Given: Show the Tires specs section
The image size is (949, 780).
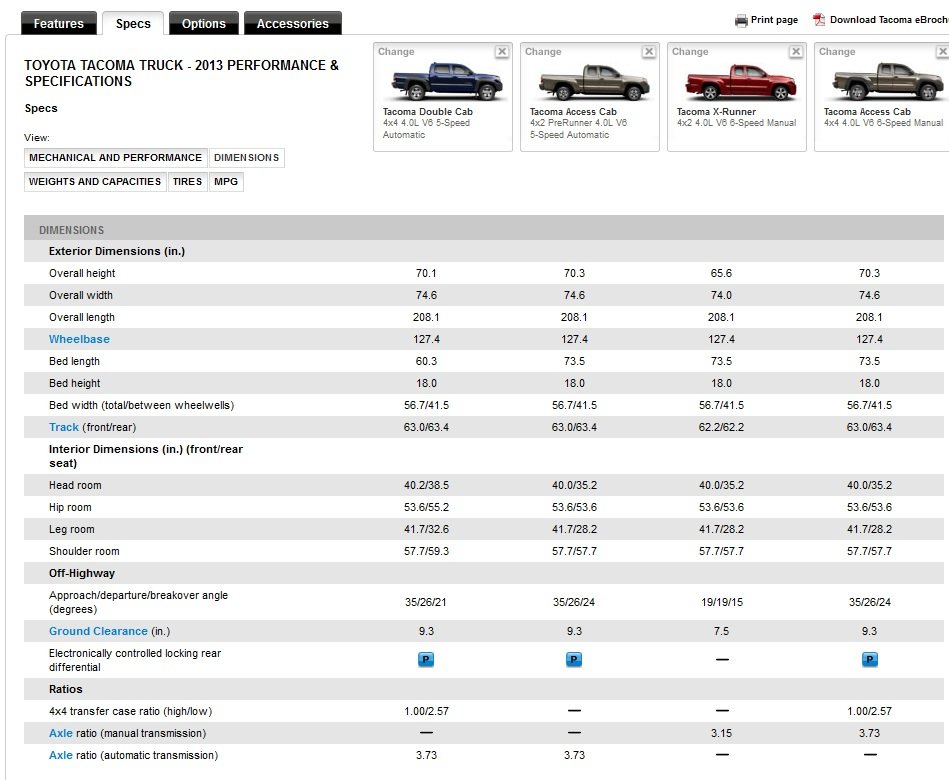Looking at the screenshot, I should point(187,182).
